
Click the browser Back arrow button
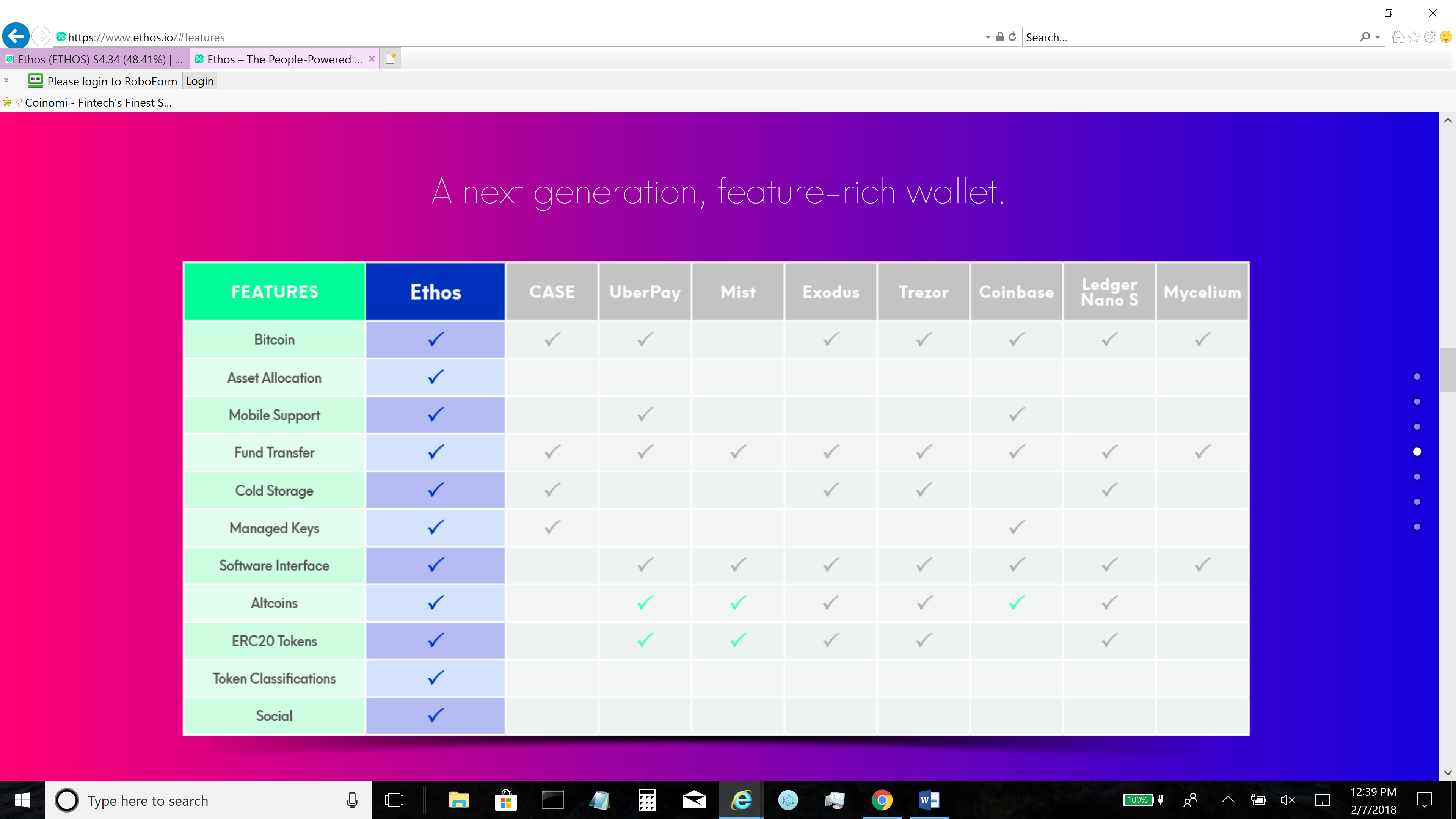click(16, 37)
